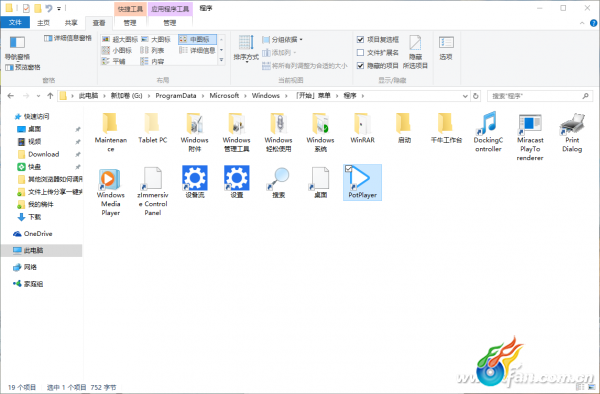
Task: Click the Options button in ribbon
Action: pos(446,48)
